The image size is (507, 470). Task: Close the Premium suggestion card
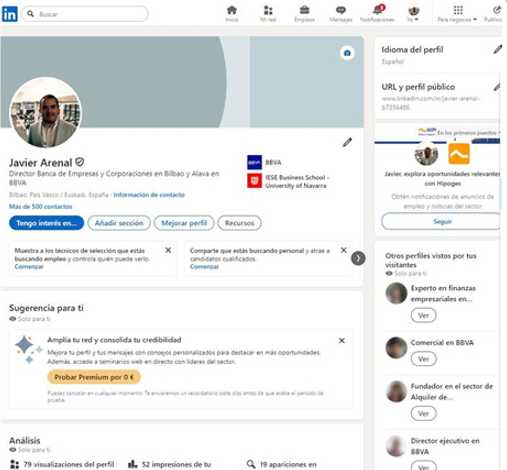point(342,340)
